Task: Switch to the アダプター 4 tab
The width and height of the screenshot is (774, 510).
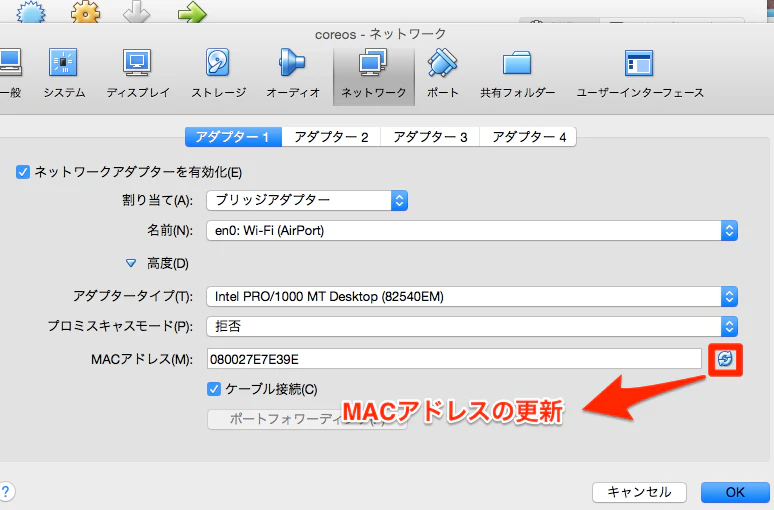Action: click(x=528, y=137)
